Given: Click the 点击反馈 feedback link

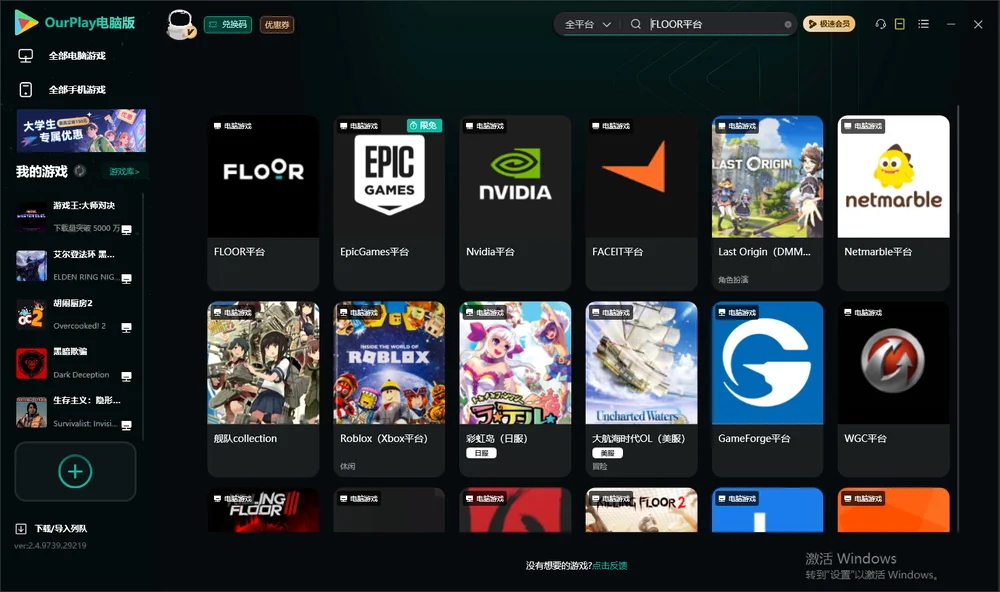Looking at the screenshot, I should click(x=610, y=566).
